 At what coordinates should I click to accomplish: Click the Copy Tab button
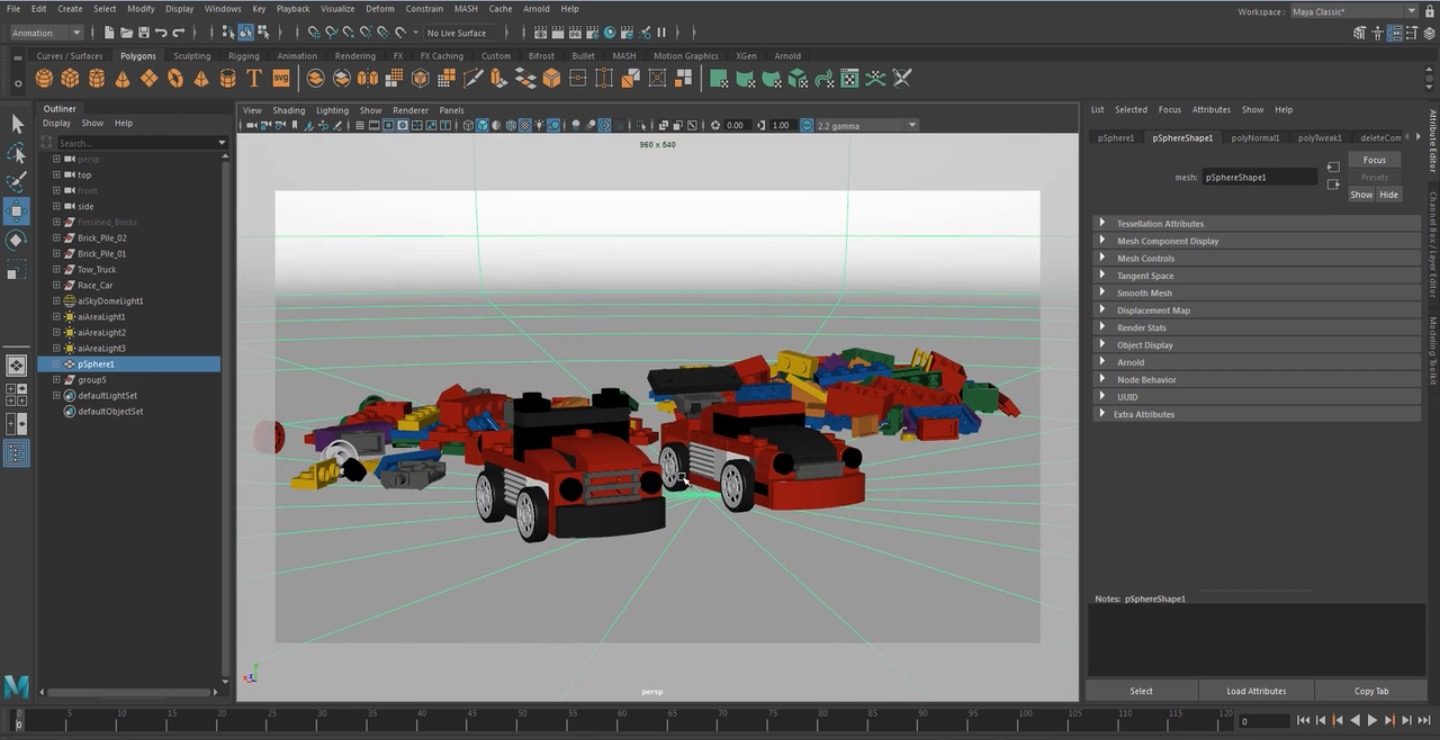click(1371, 691)
